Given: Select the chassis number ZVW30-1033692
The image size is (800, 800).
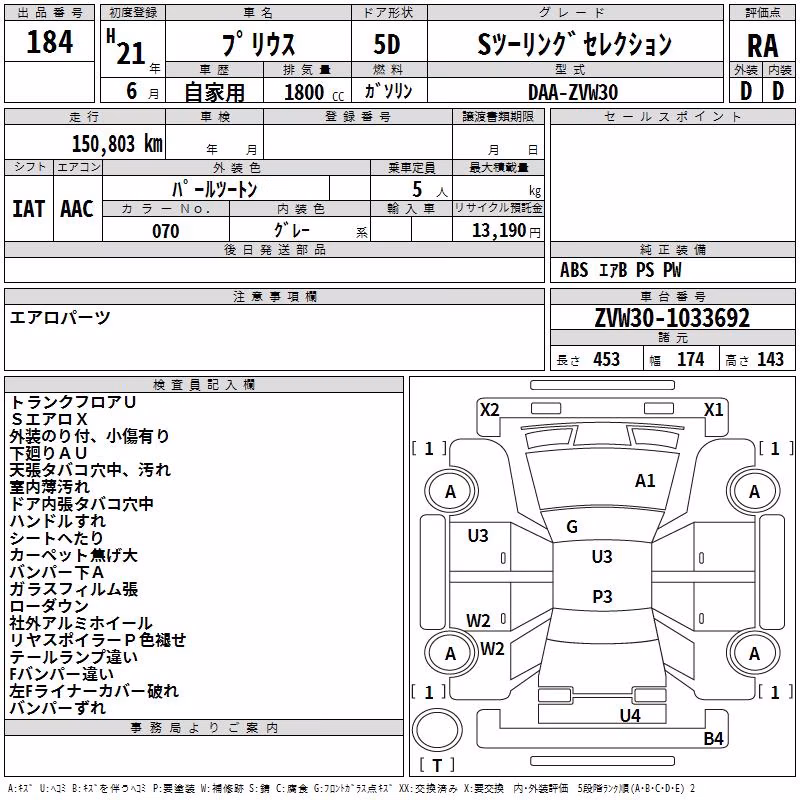Looking at the screenshot, I should [672, 318].
